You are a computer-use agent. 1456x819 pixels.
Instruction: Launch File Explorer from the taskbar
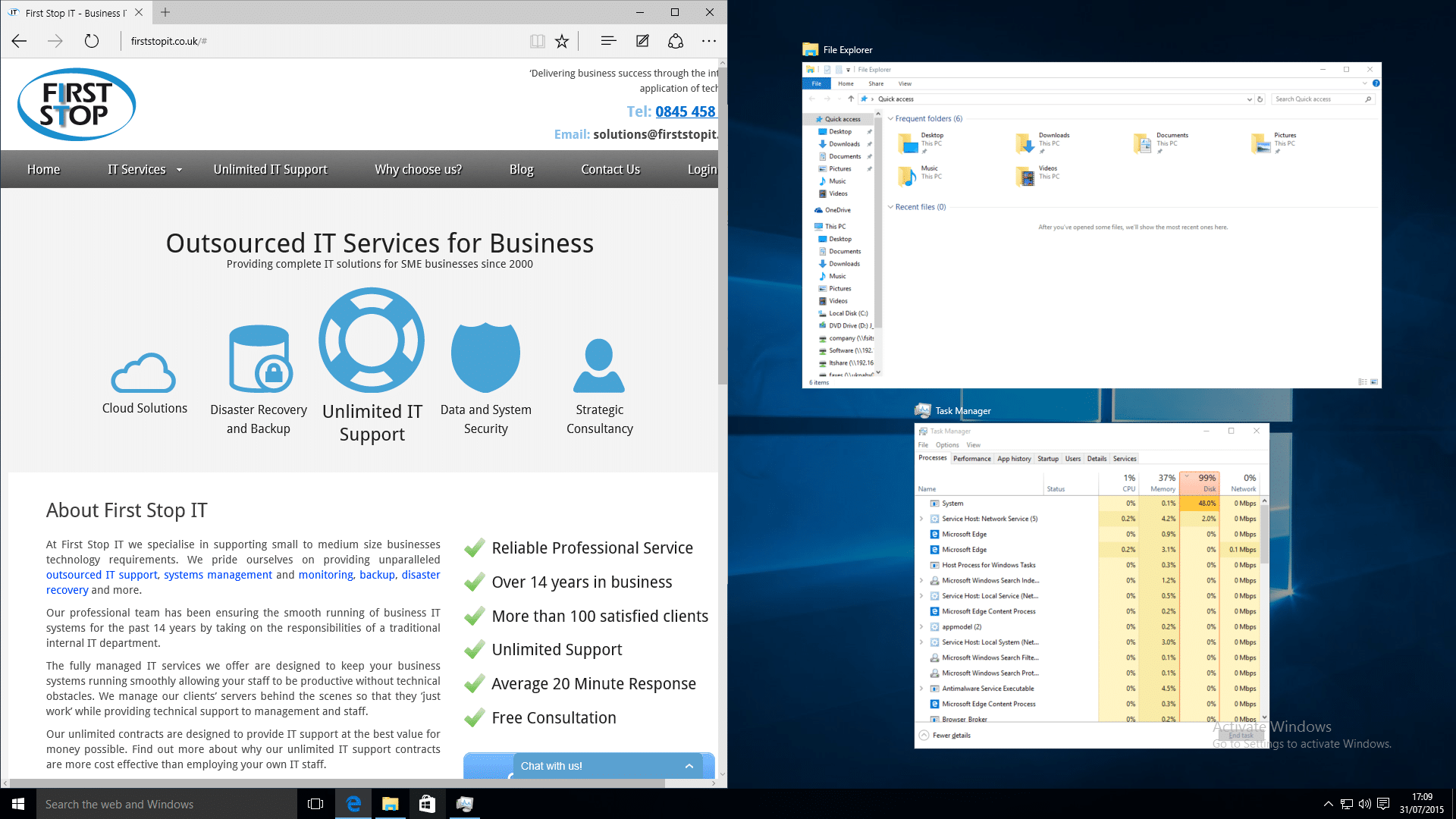[390, 804]
